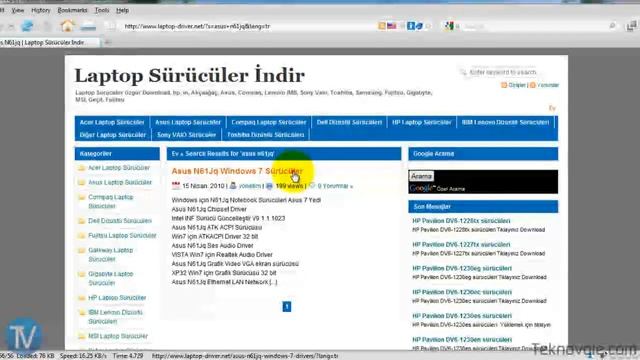This screenshot has width=640, height=360.
Task: Click the folder icon beside Dell Dizüstü Sürücüleri category
Action: point(81,221)
